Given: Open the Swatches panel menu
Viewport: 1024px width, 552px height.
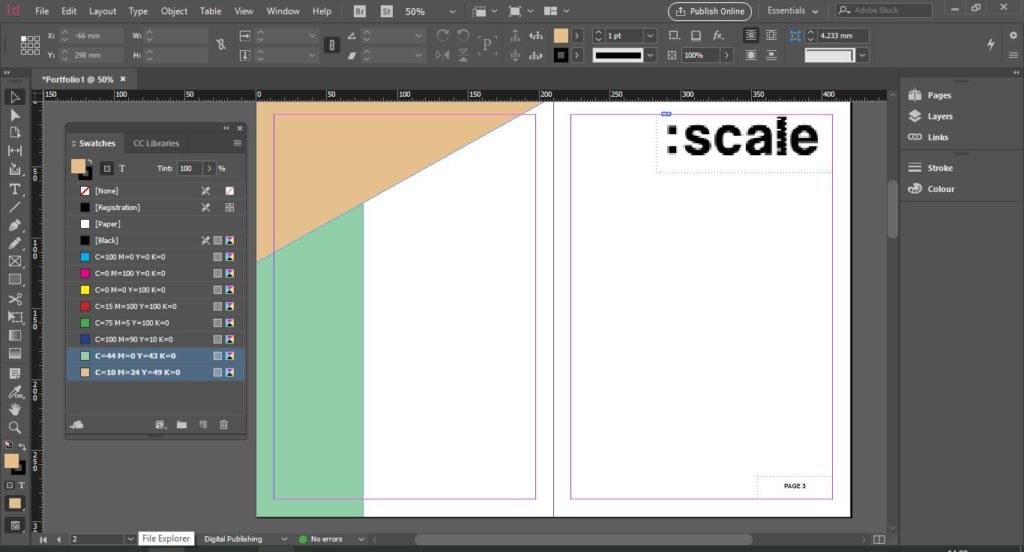Looking at the screenshot, I should pos(237,143).
